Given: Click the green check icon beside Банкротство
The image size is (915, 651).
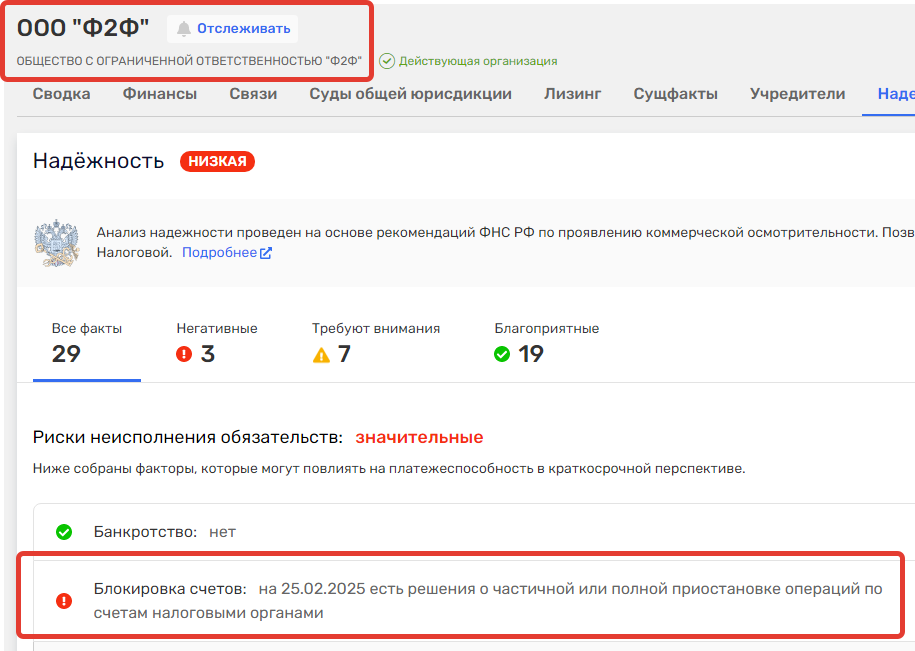Looking at the screenshot, I should [x=64, y=532].
